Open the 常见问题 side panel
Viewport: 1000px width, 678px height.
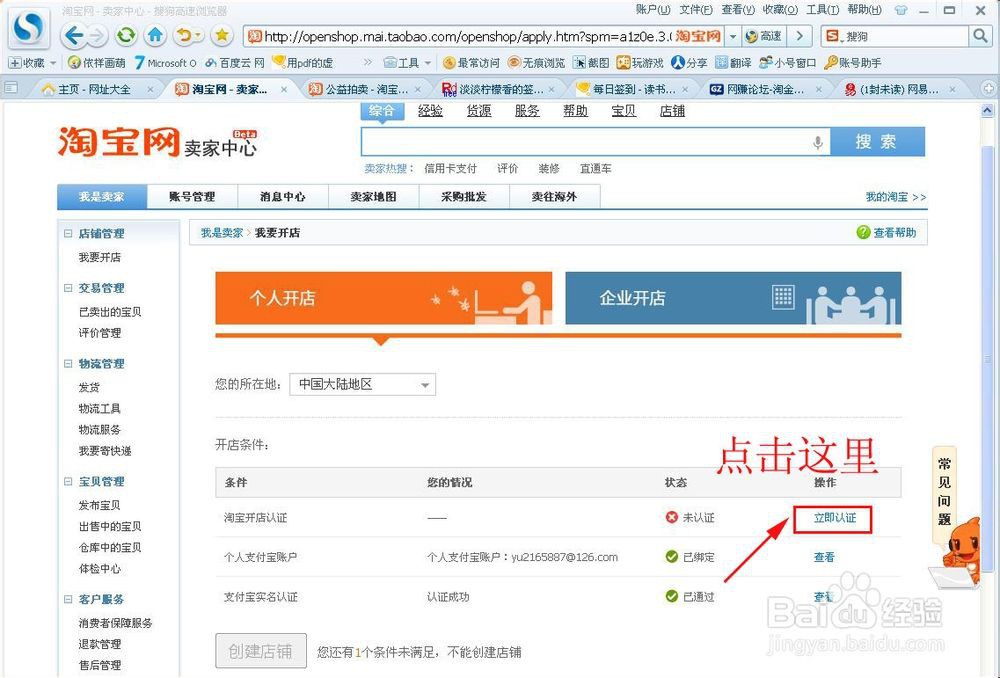click(946, 490)
